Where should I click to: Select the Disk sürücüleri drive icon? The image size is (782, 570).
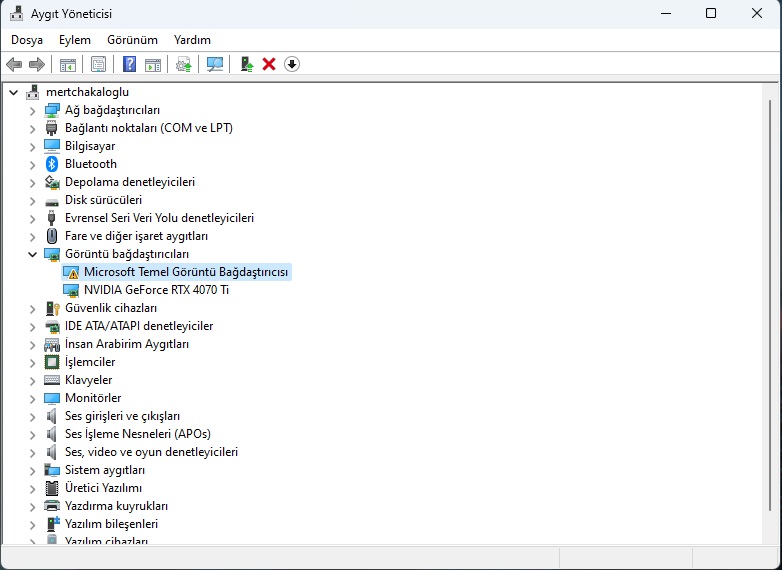click(52, 201)
